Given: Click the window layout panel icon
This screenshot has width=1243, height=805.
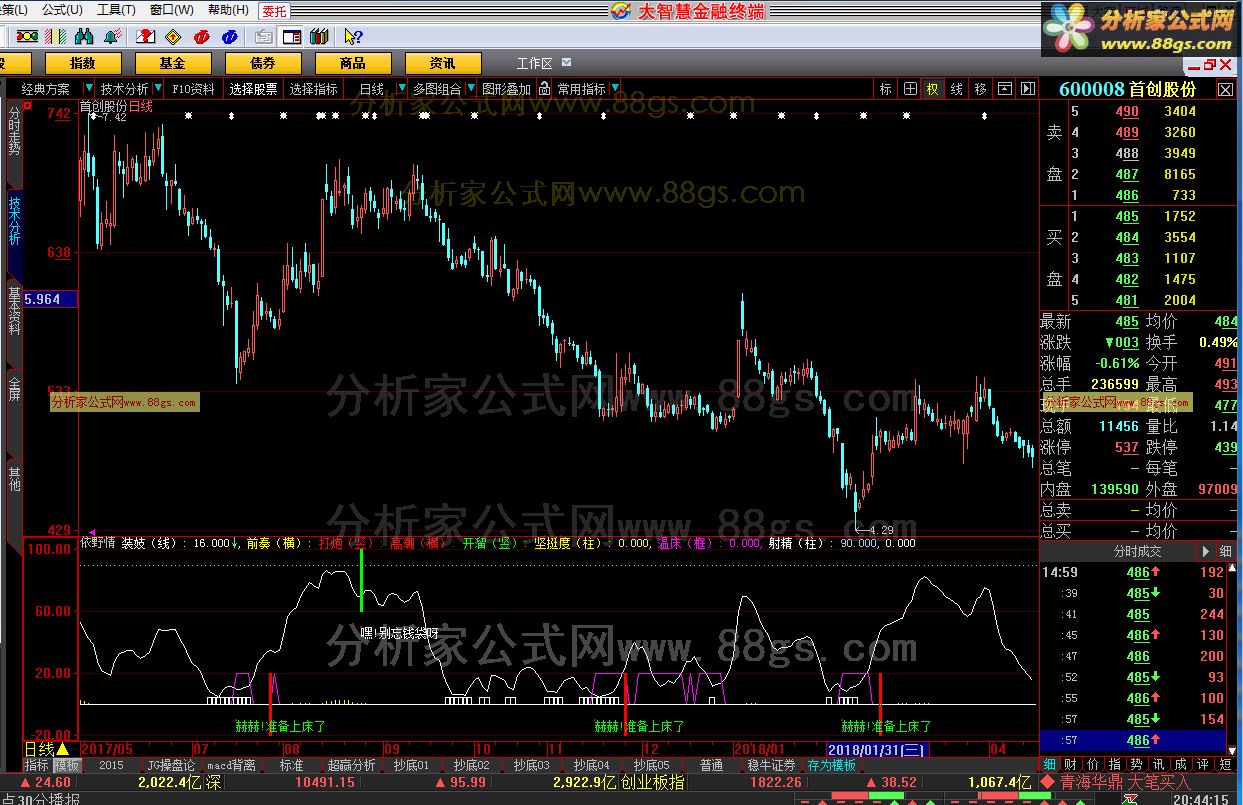Looking at the screenshot, I should (291, 37).
